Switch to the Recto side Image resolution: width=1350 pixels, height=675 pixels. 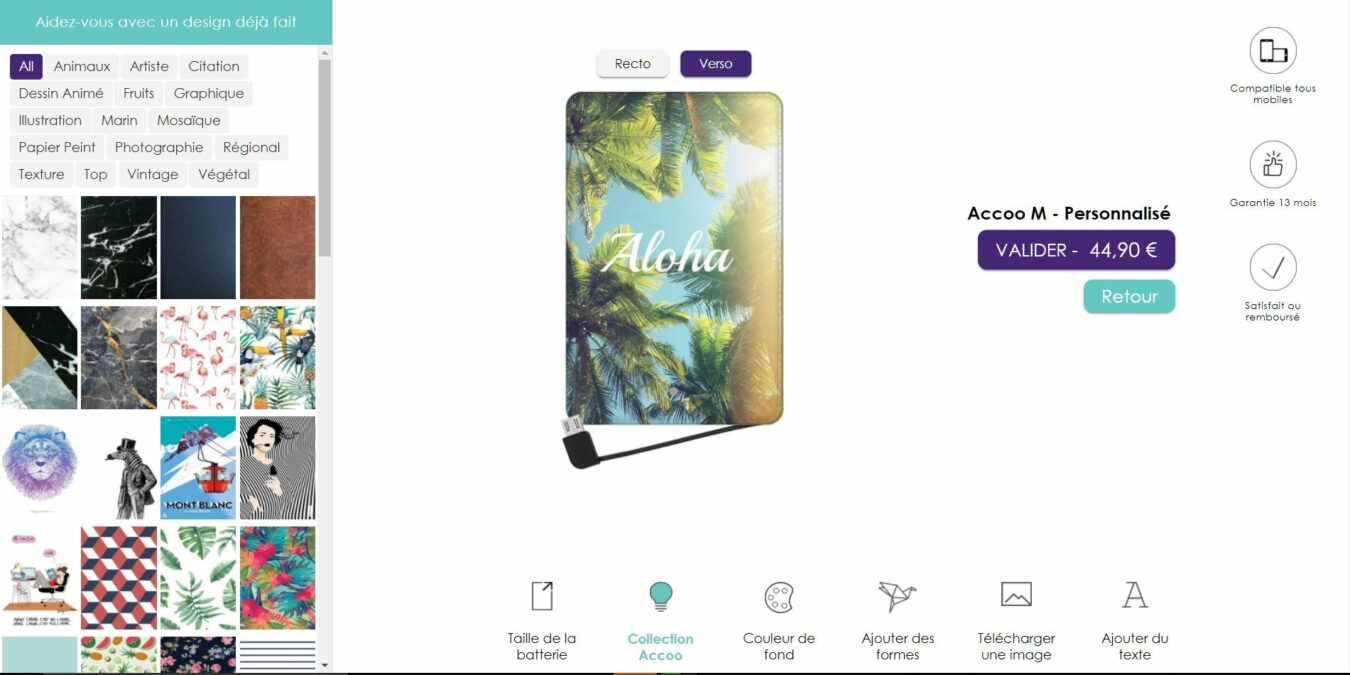click(632, 64)
